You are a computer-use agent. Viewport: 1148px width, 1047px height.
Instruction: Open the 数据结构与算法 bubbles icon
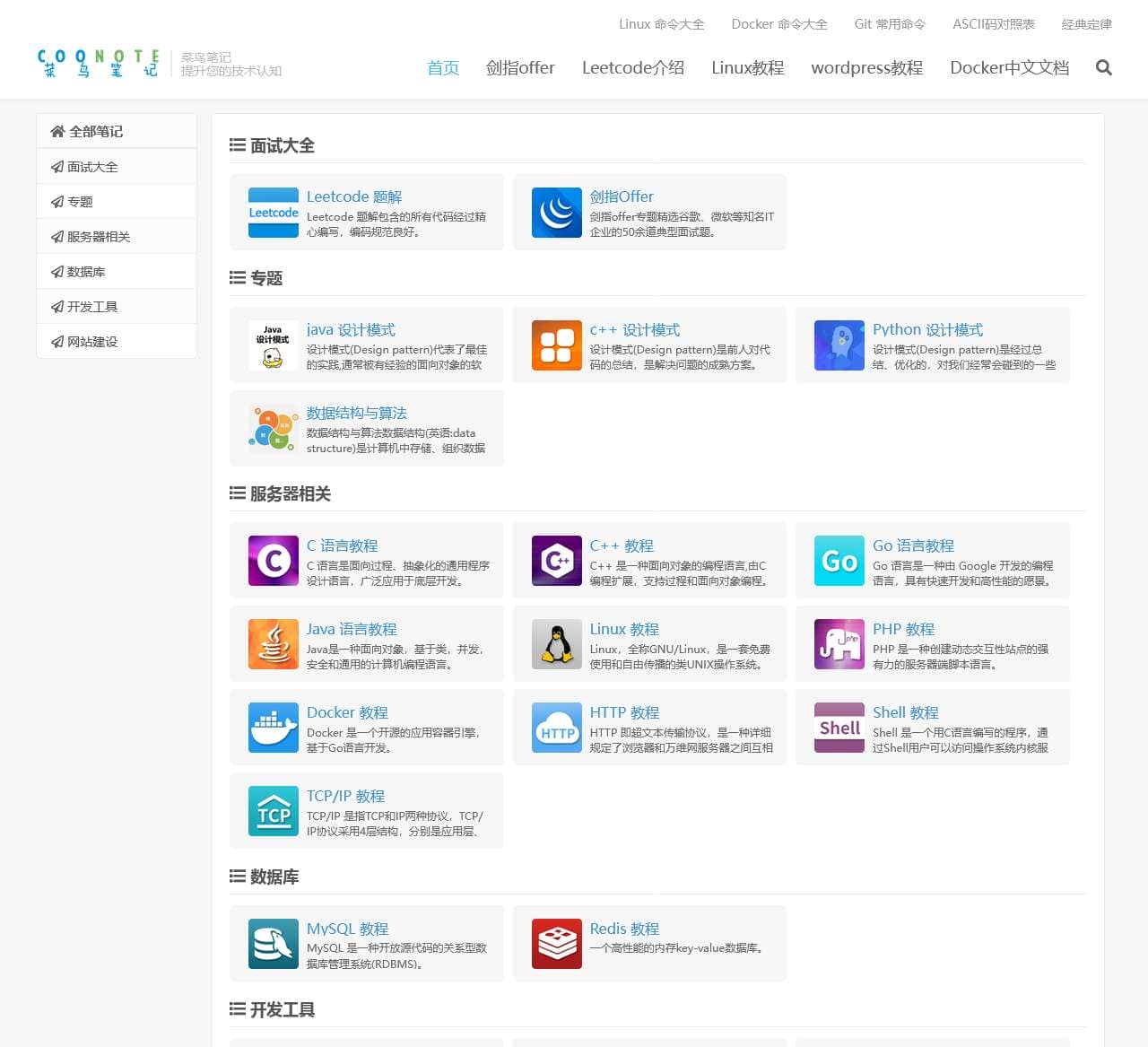[274, 429]
